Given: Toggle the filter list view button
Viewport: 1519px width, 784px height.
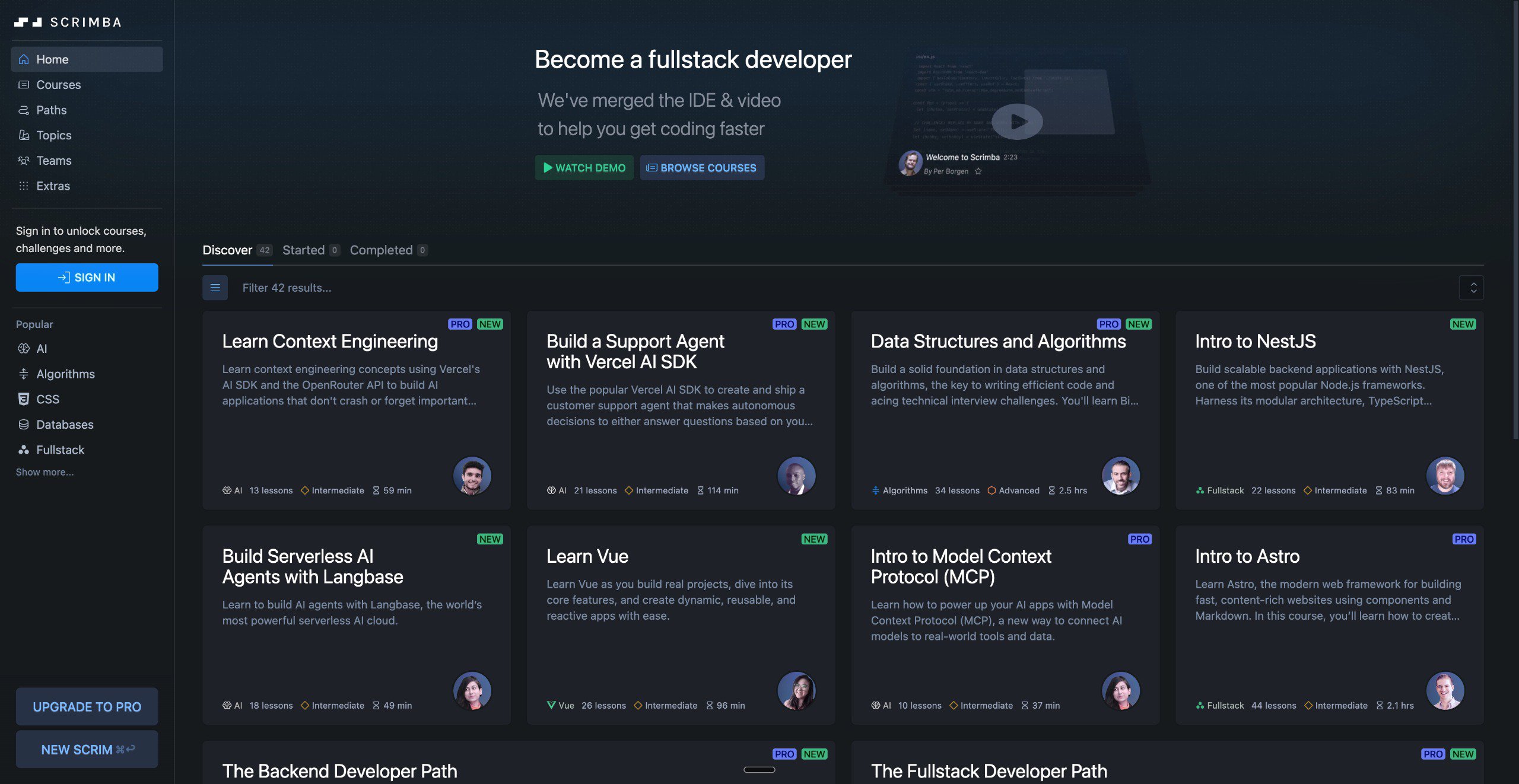Looking at the screenshot, I should 215,288.
